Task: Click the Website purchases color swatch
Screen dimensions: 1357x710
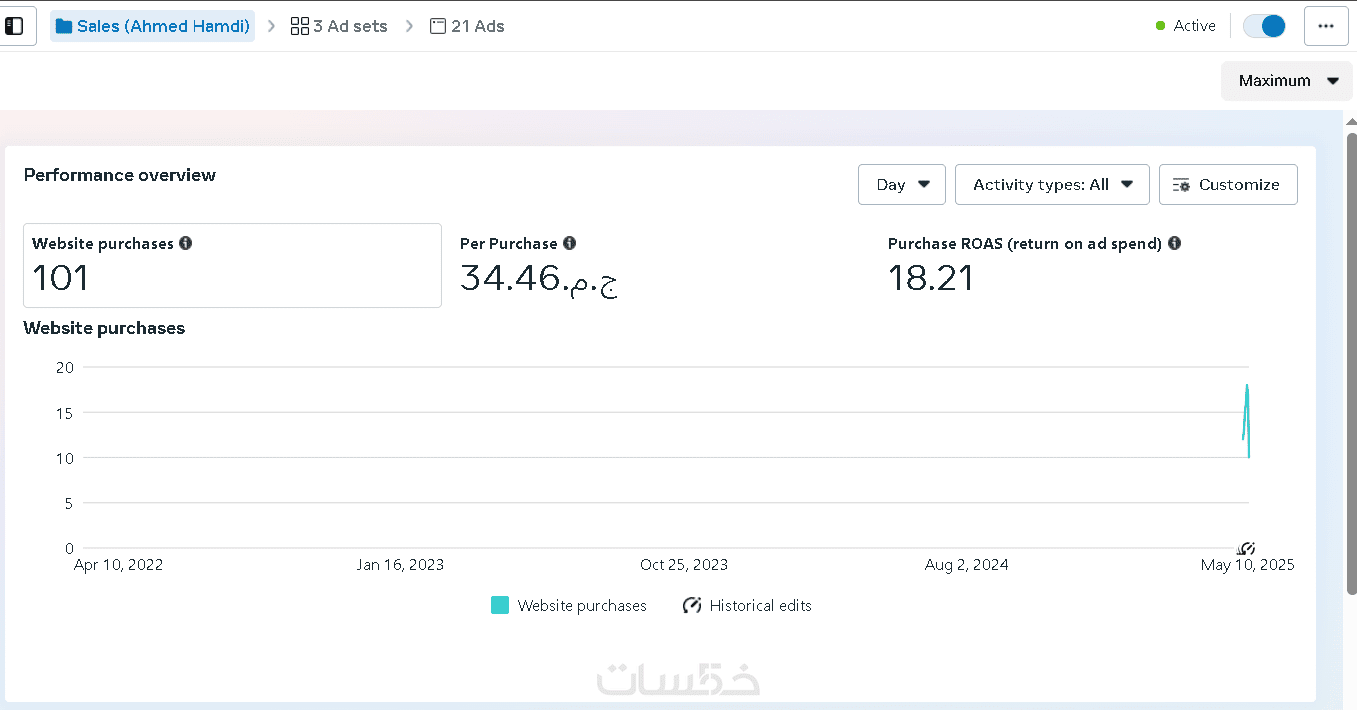Action: (500, 606)
